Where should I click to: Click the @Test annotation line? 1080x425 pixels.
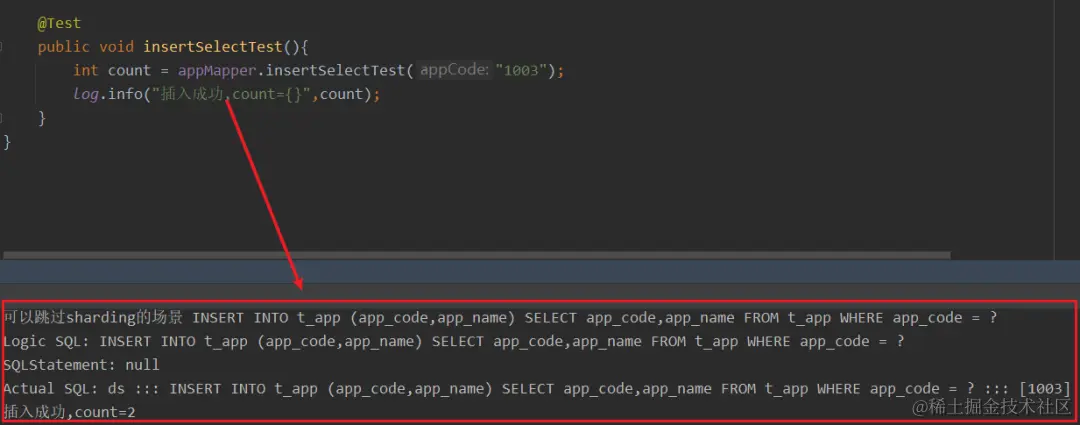(59, 23)
